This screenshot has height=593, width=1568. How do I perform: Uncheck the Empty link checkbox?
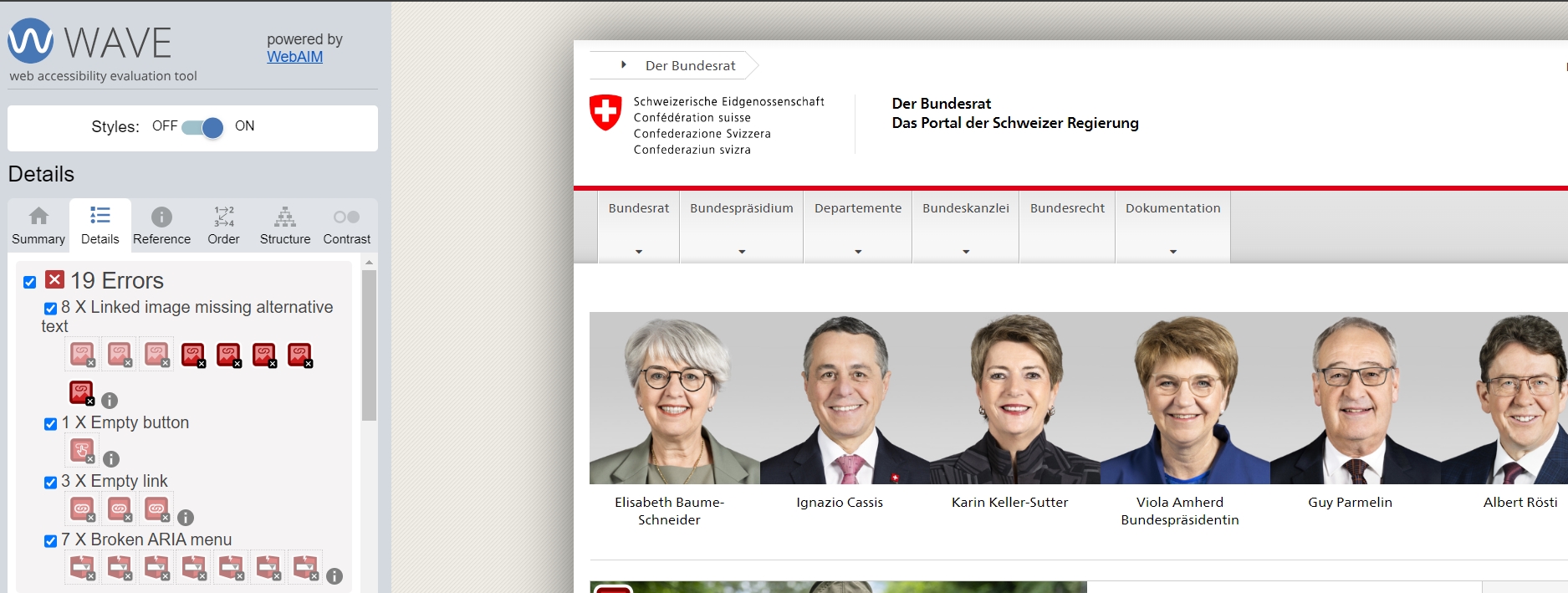(50, 483)
